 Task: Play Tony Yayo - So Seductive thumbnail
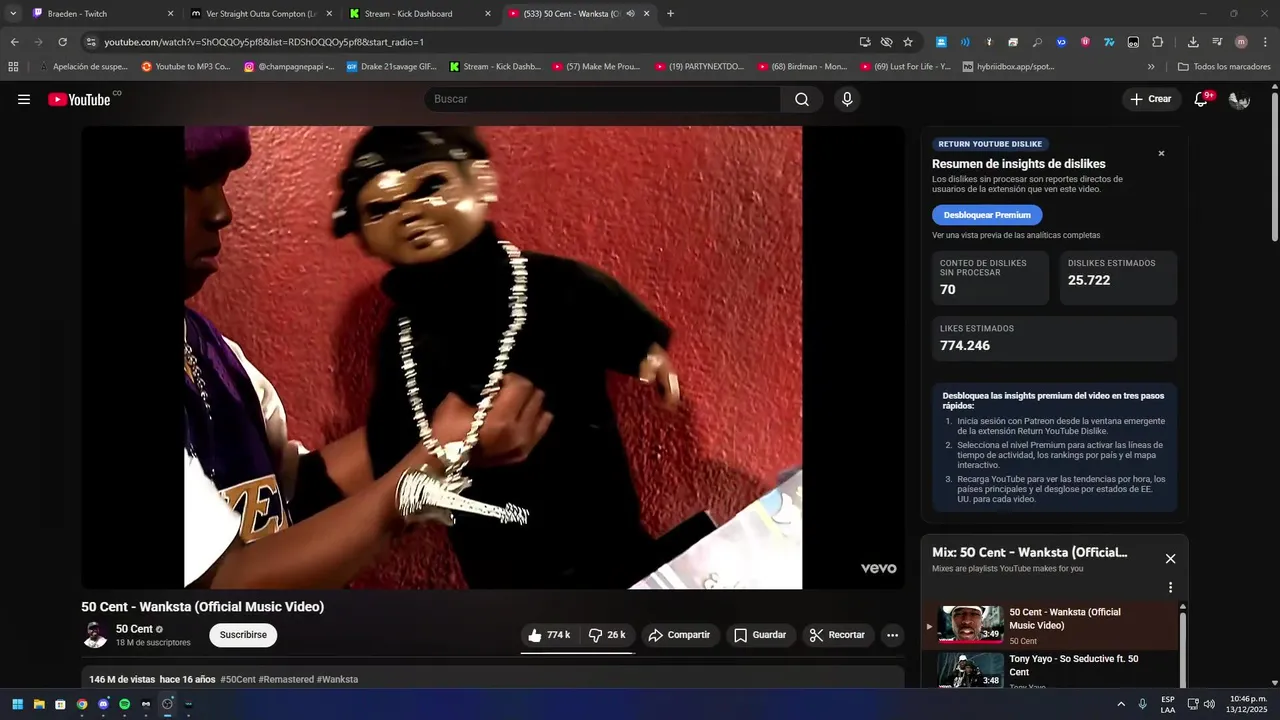click(x=970, y=669)
